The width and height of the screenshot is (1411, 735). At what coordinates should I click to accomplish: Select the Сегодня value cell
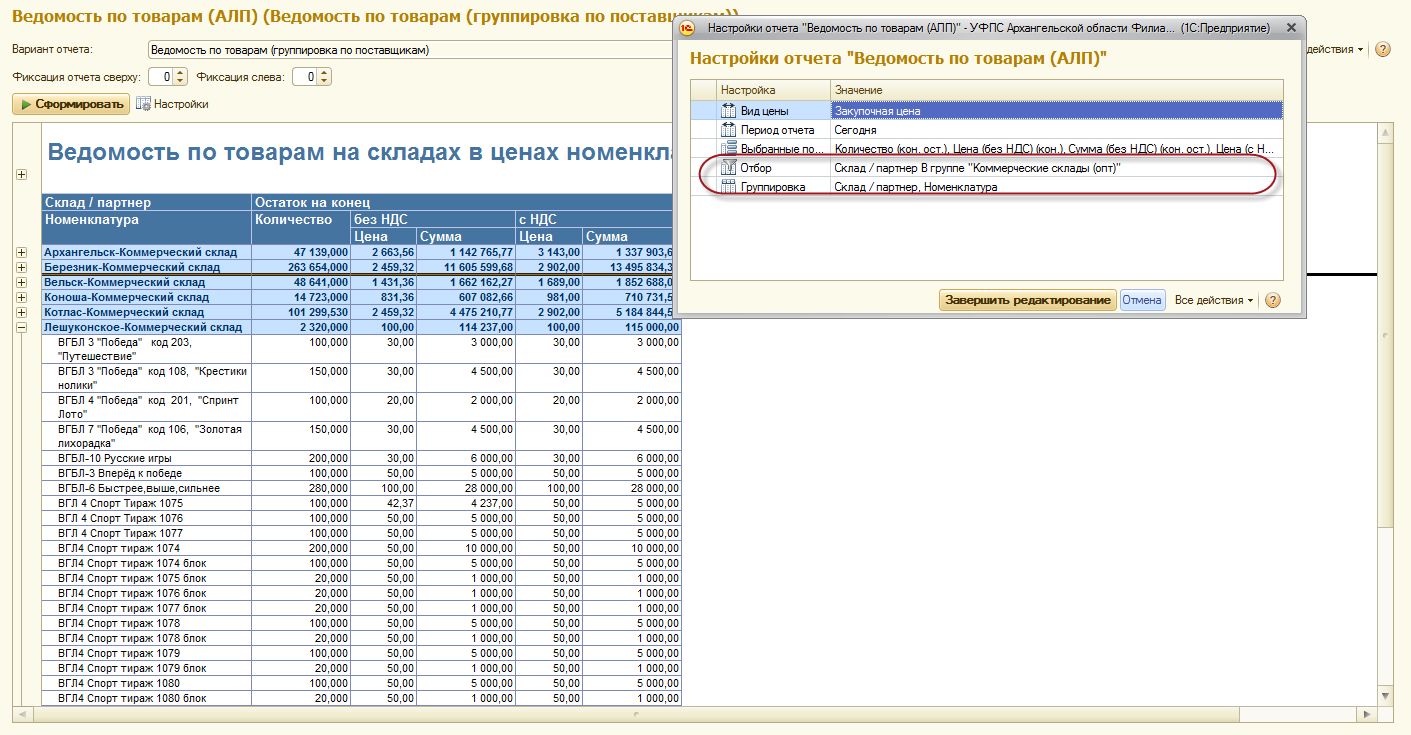[x=1057, y=130]
